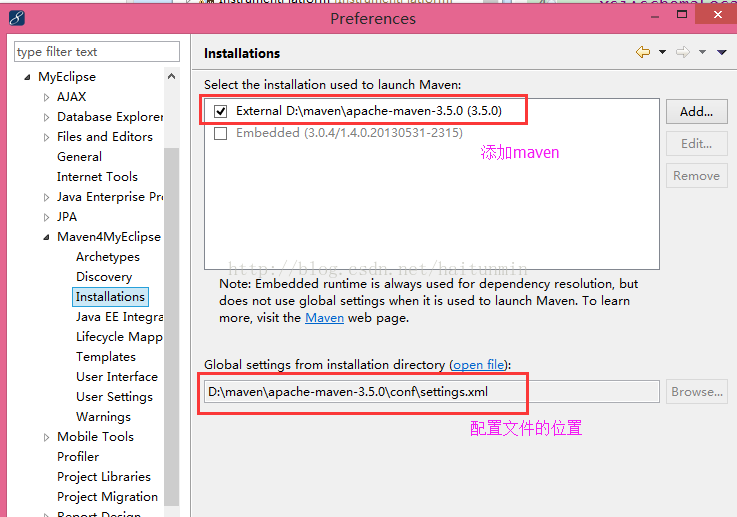Maximize the Preferences window
Viewport: 737px width, 517px height.
click(682, 15)
